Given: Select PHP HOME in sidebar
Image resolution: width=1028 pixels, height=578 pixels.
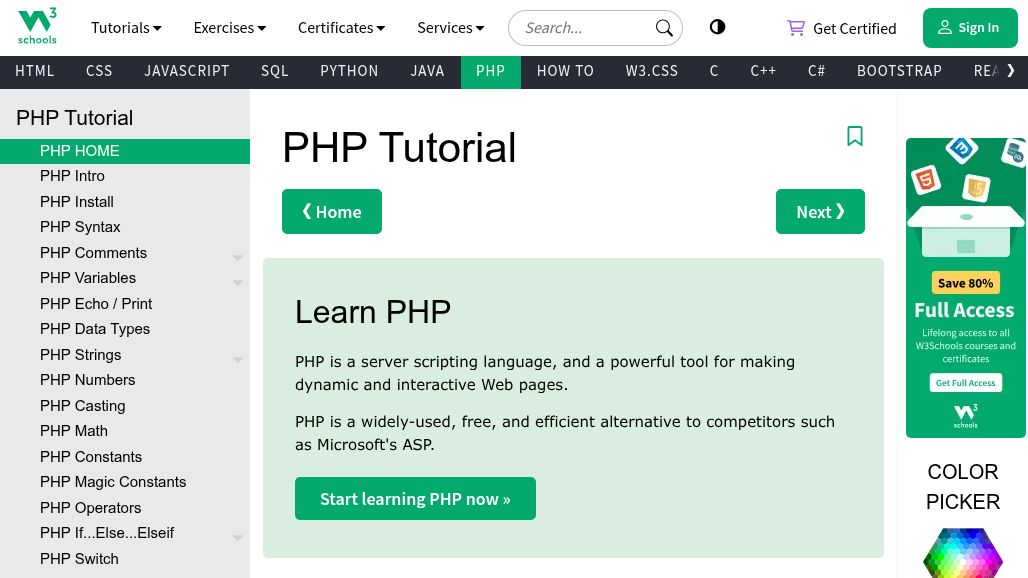Looking at the screenshot, I should [x=125, y=151].
